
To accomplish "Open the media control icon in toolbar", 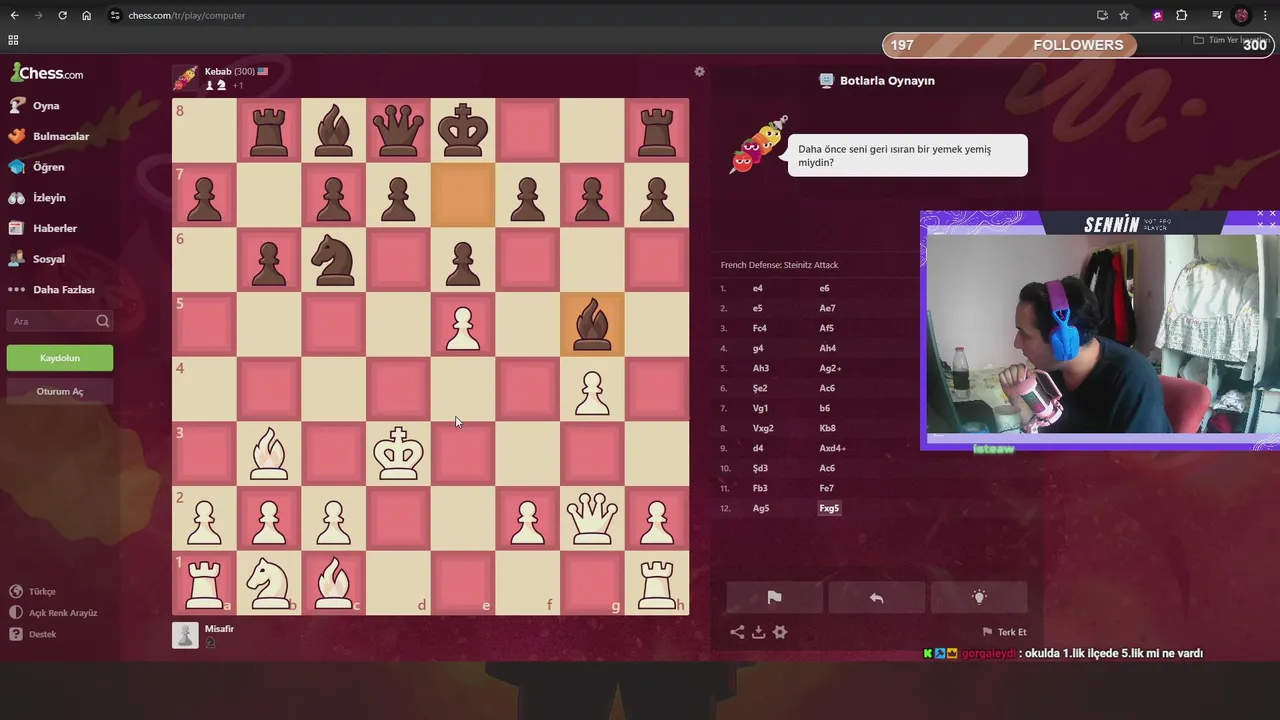I will pos(1217,15).
